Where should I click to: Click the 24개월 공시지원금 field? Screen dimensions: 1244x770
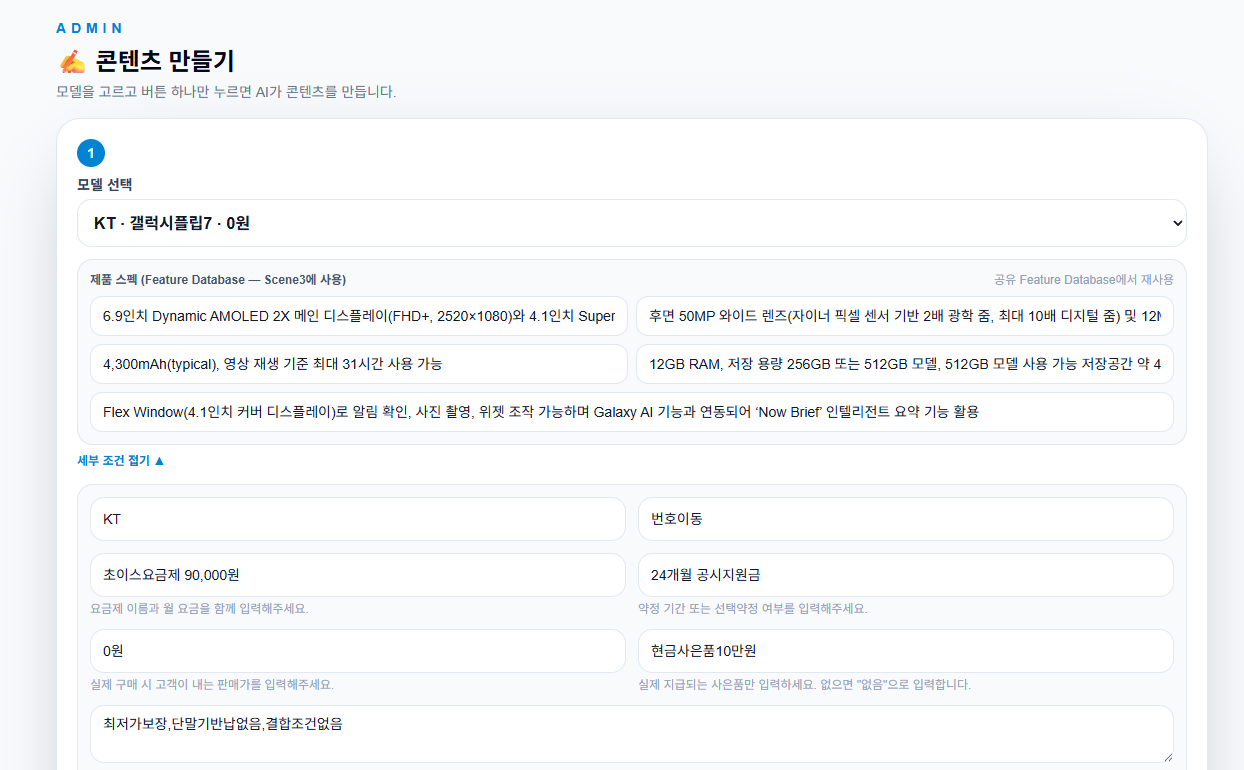point(906,575)
